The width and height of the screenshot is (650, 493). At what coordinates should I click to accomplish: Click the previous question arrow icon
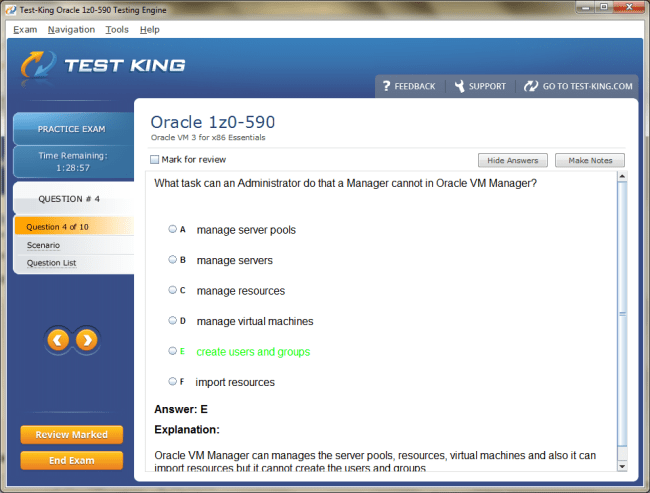click(x=58, y=340)
